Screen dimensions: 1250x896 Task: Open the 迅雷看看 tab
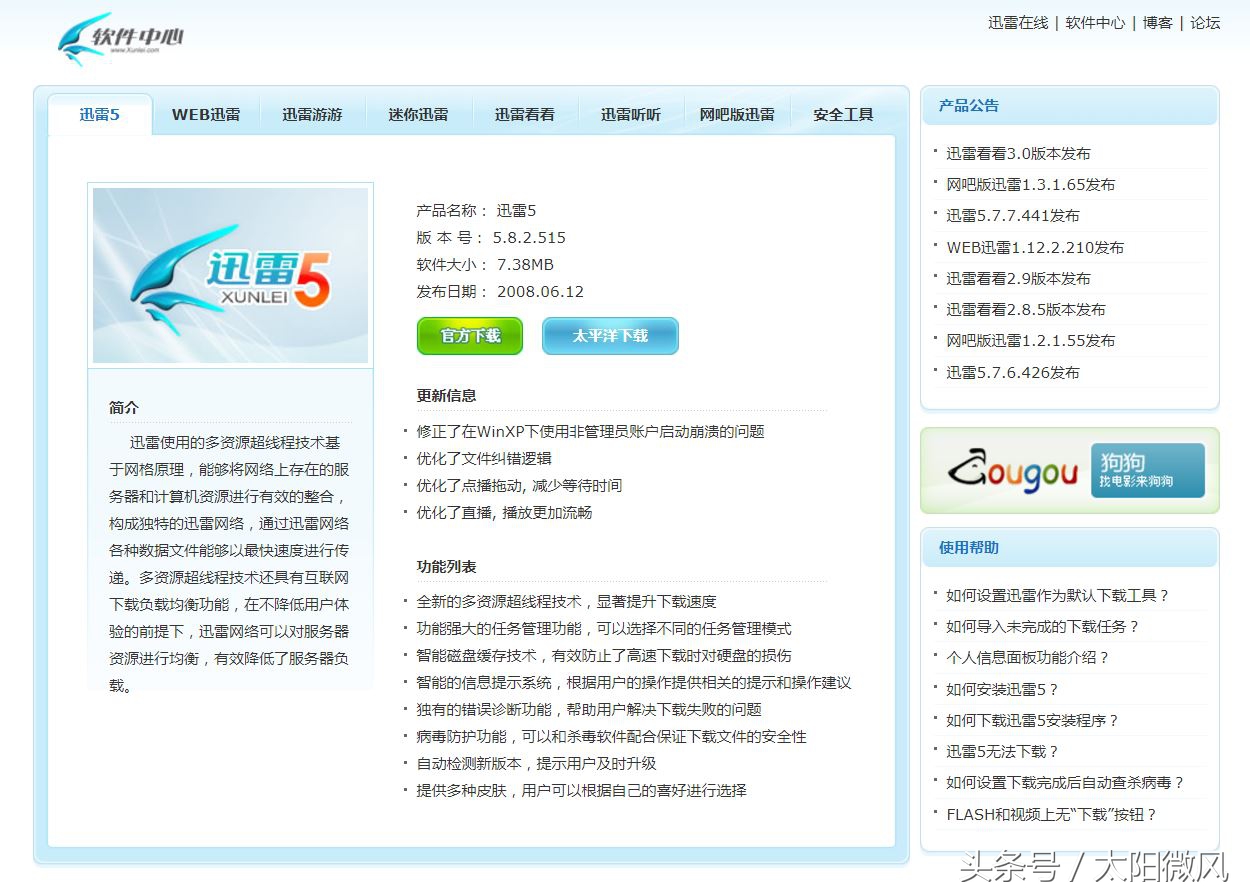(526, 114)
